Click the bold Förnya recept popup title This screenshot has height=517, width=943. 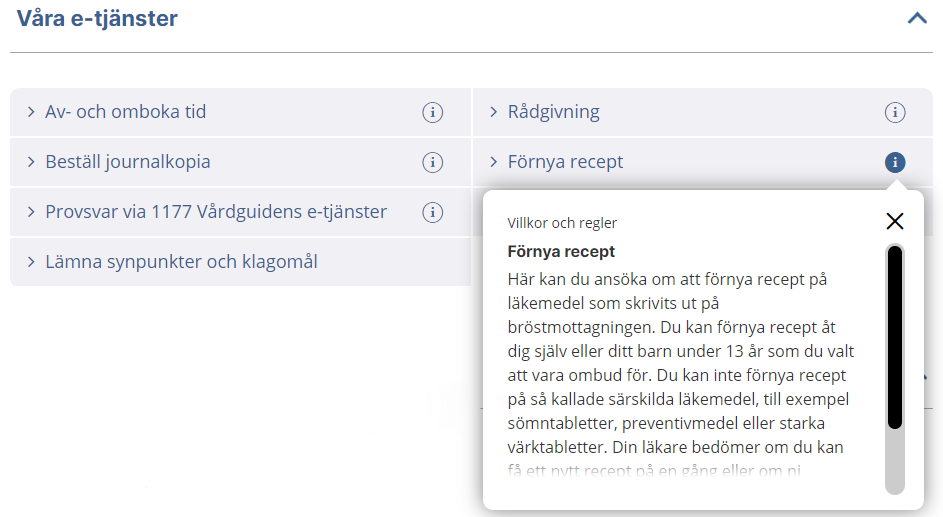tap(561, 251)
